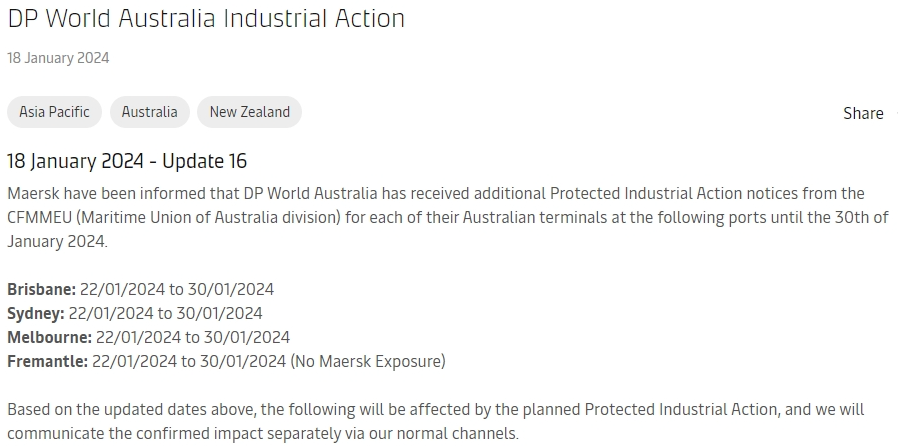Click the Brisbane date range text
Image resolution: width=898 pixels, height=448 pixels.
(177, 289)
